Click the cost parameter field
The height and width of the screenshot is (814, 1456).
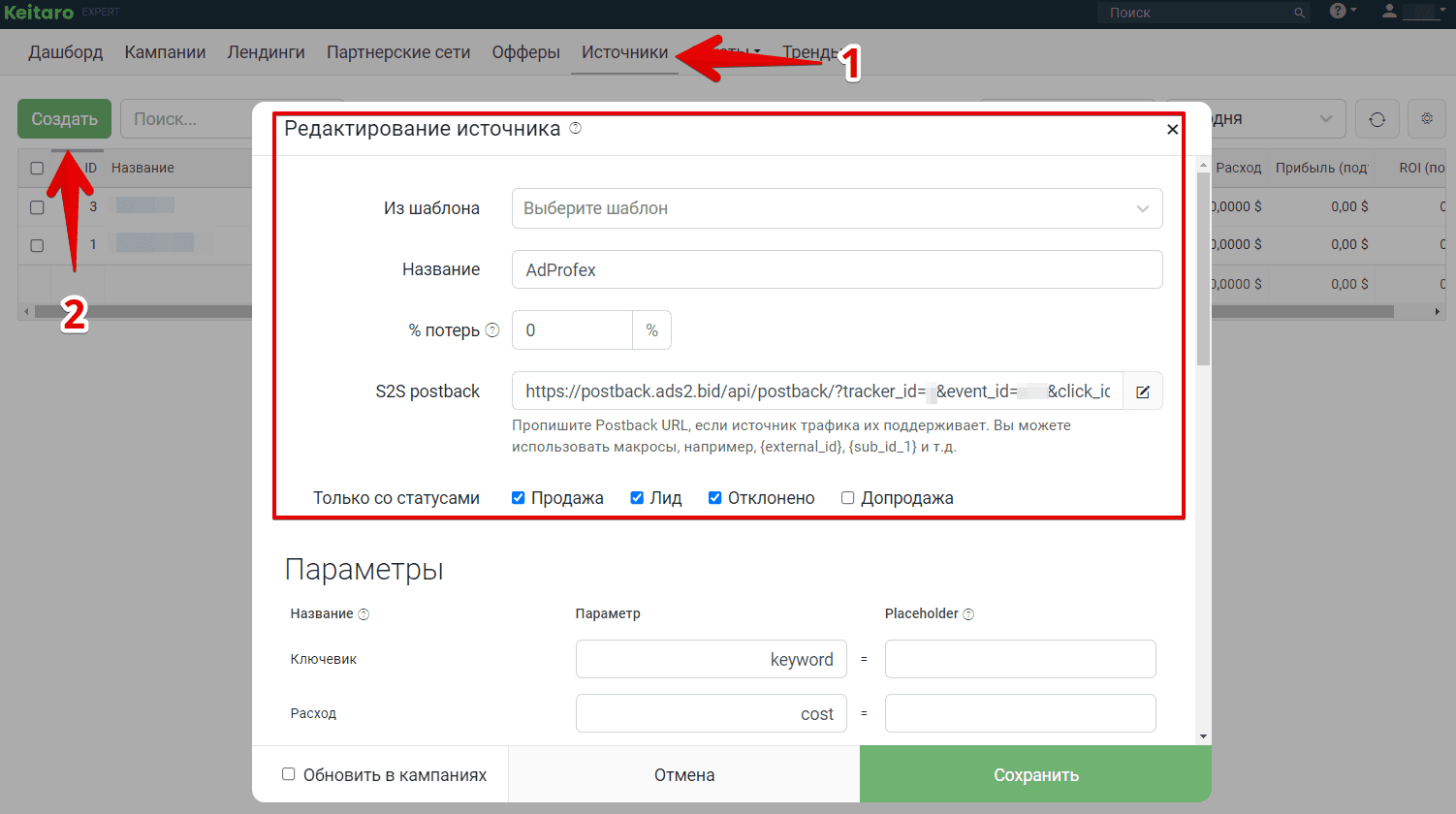point(711,713)
